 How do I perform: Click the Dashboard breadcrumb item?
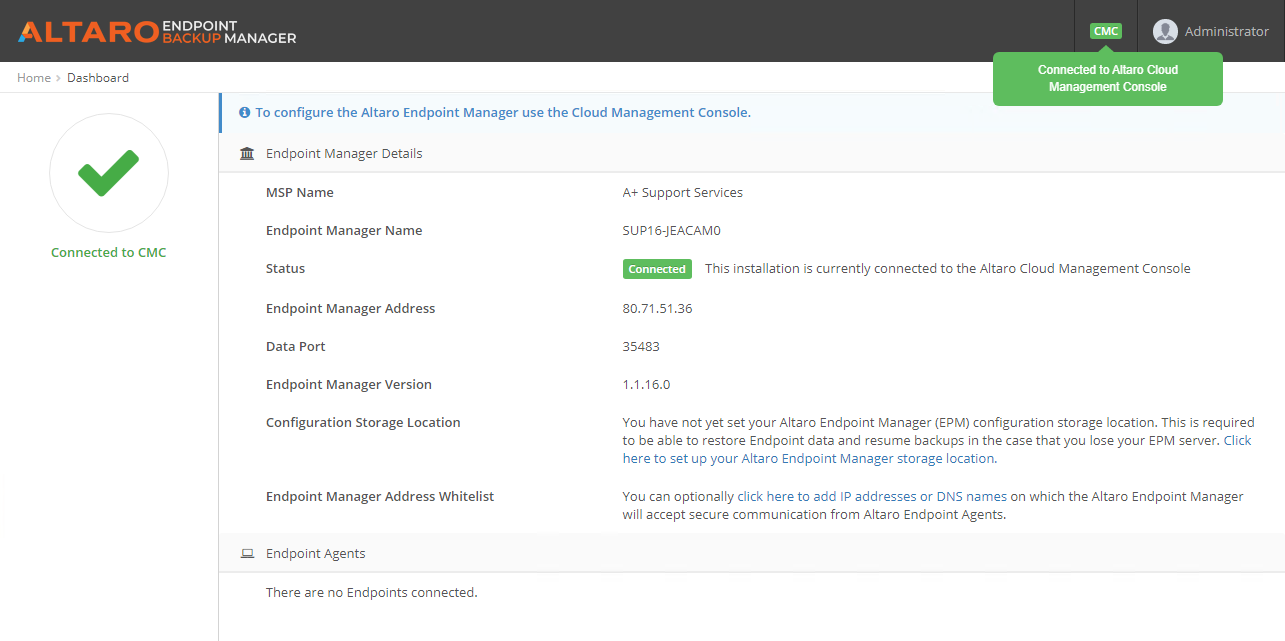tap(98, 77)
